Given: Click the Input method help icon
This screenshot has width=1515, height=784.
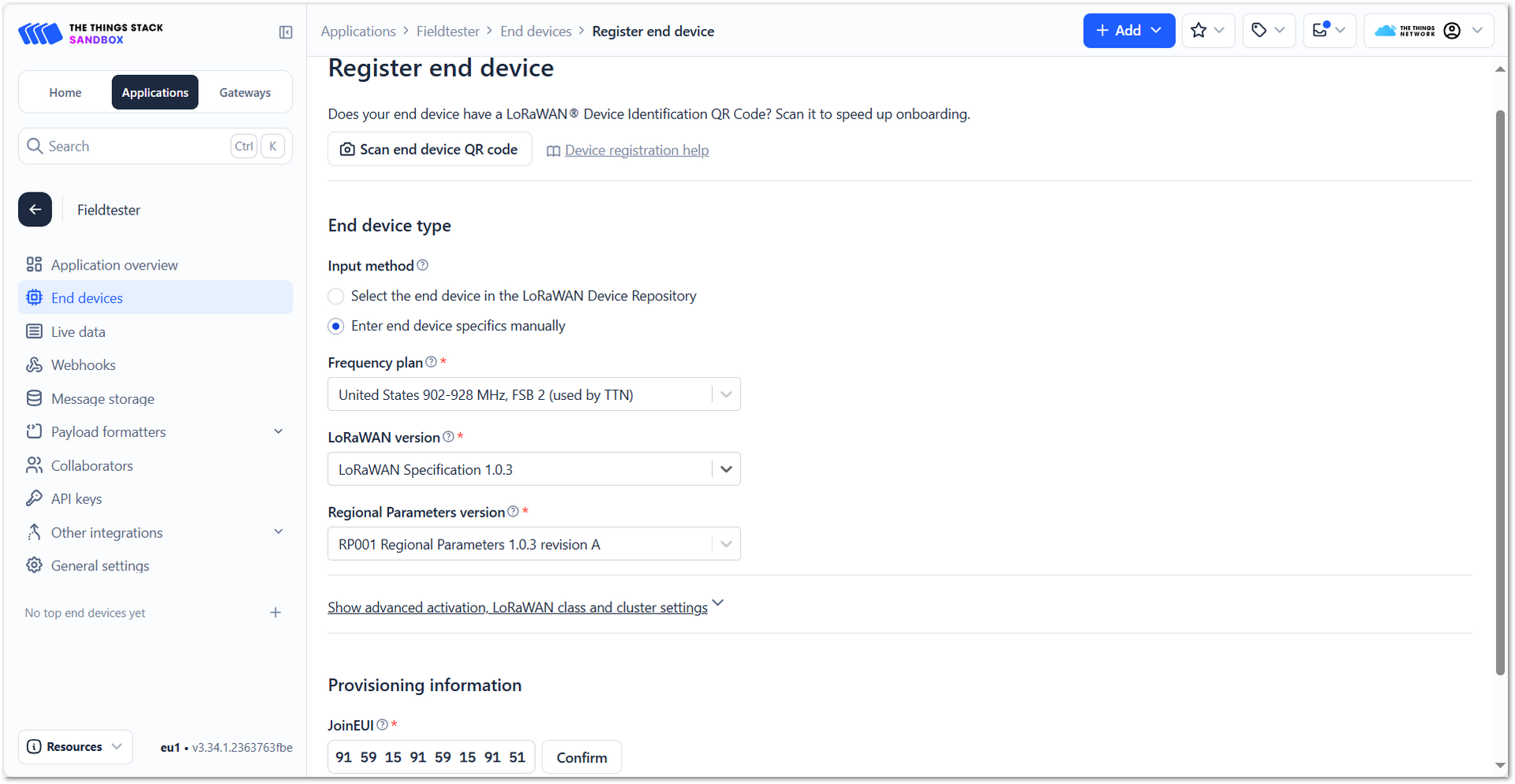Looking at the screenshot, I should click(x=423, y=266).
